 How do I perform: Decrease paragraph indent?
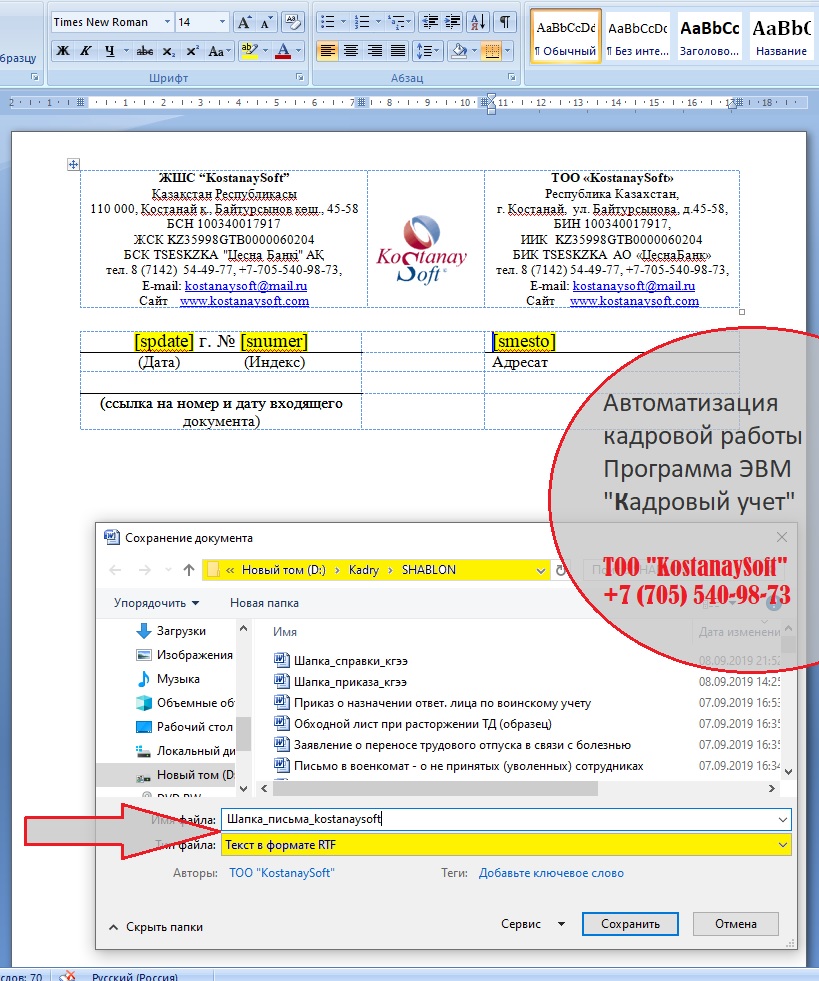(430, 23)
